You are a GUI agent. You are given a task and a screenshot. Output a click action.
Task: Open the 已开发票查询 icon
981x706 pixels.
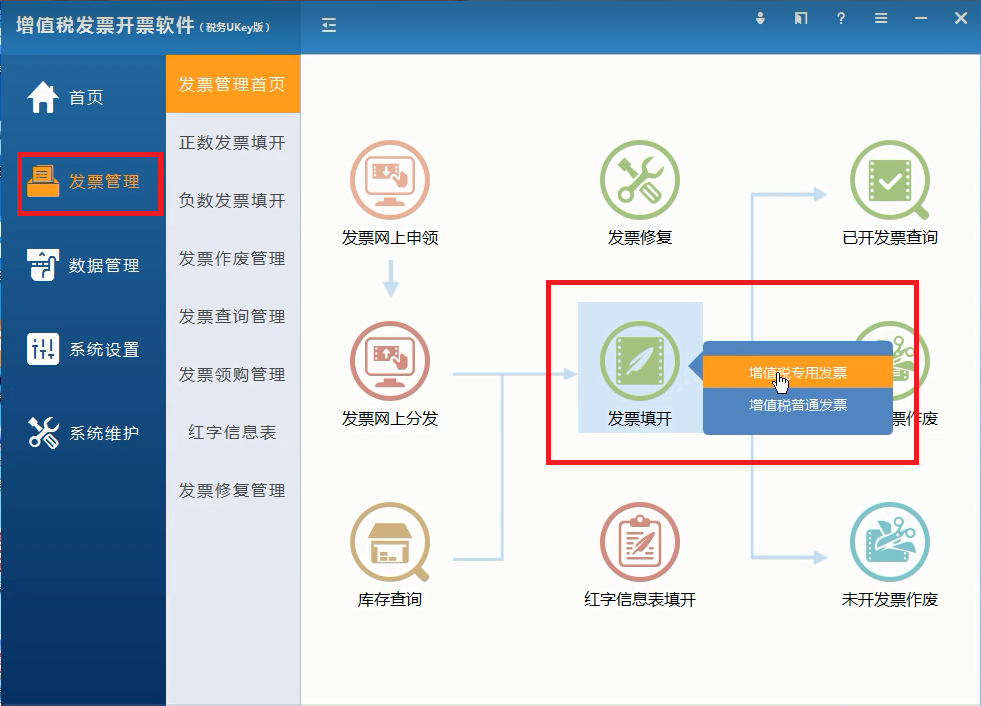[890, 180]
